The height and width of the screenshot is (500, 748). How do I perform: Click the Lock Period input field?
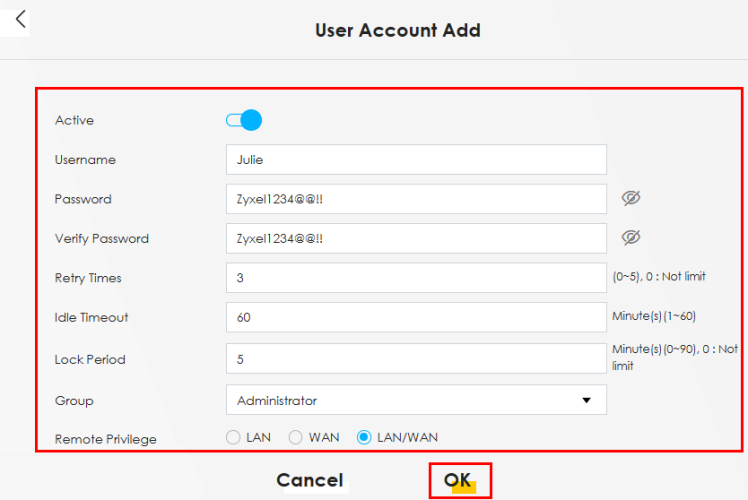[x=416, y=358]
